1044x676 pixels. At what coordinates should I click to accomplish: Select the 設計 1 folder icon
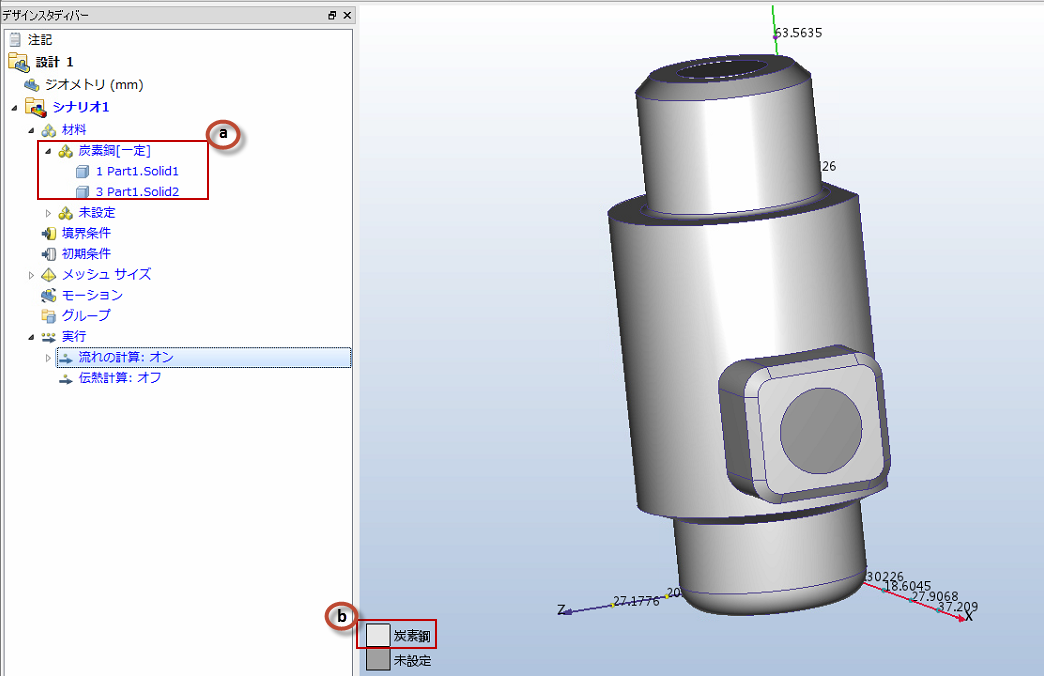pos(19,62)
